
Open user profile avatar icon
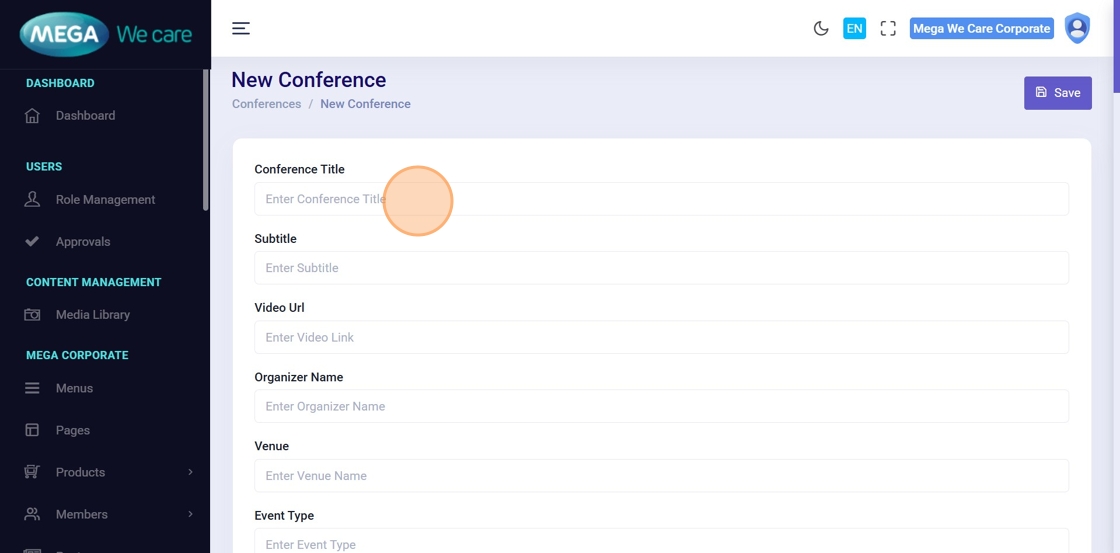(x=1077, y=29)
